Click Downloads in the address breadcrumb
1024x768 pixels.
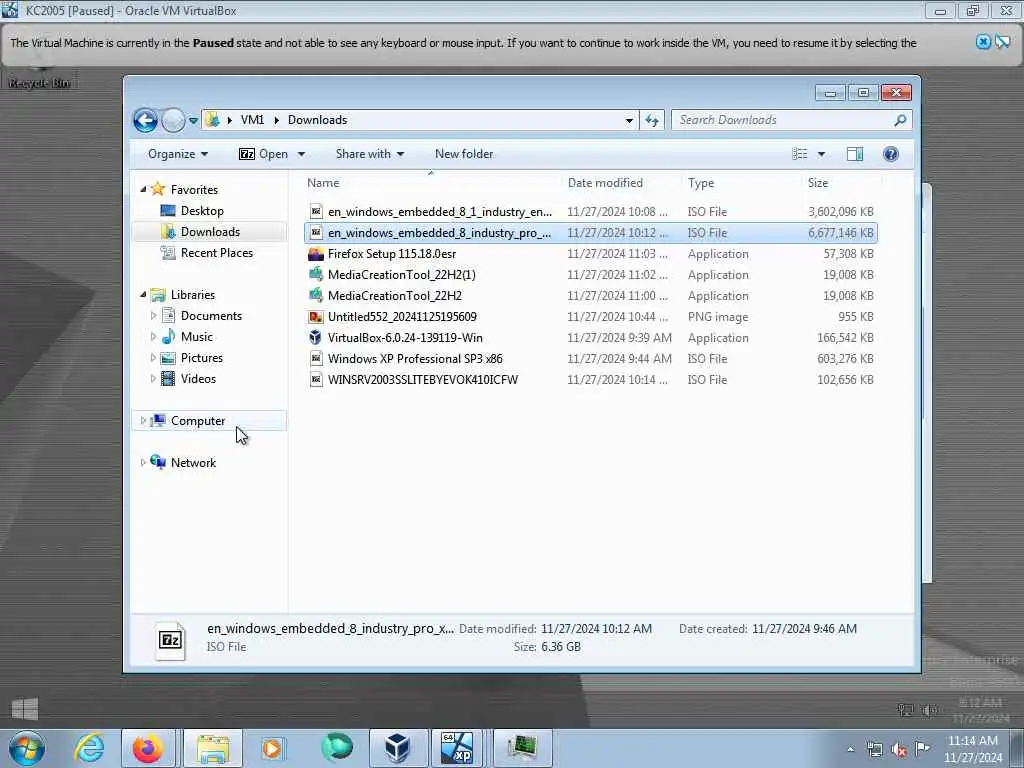[x=317, y=120]
